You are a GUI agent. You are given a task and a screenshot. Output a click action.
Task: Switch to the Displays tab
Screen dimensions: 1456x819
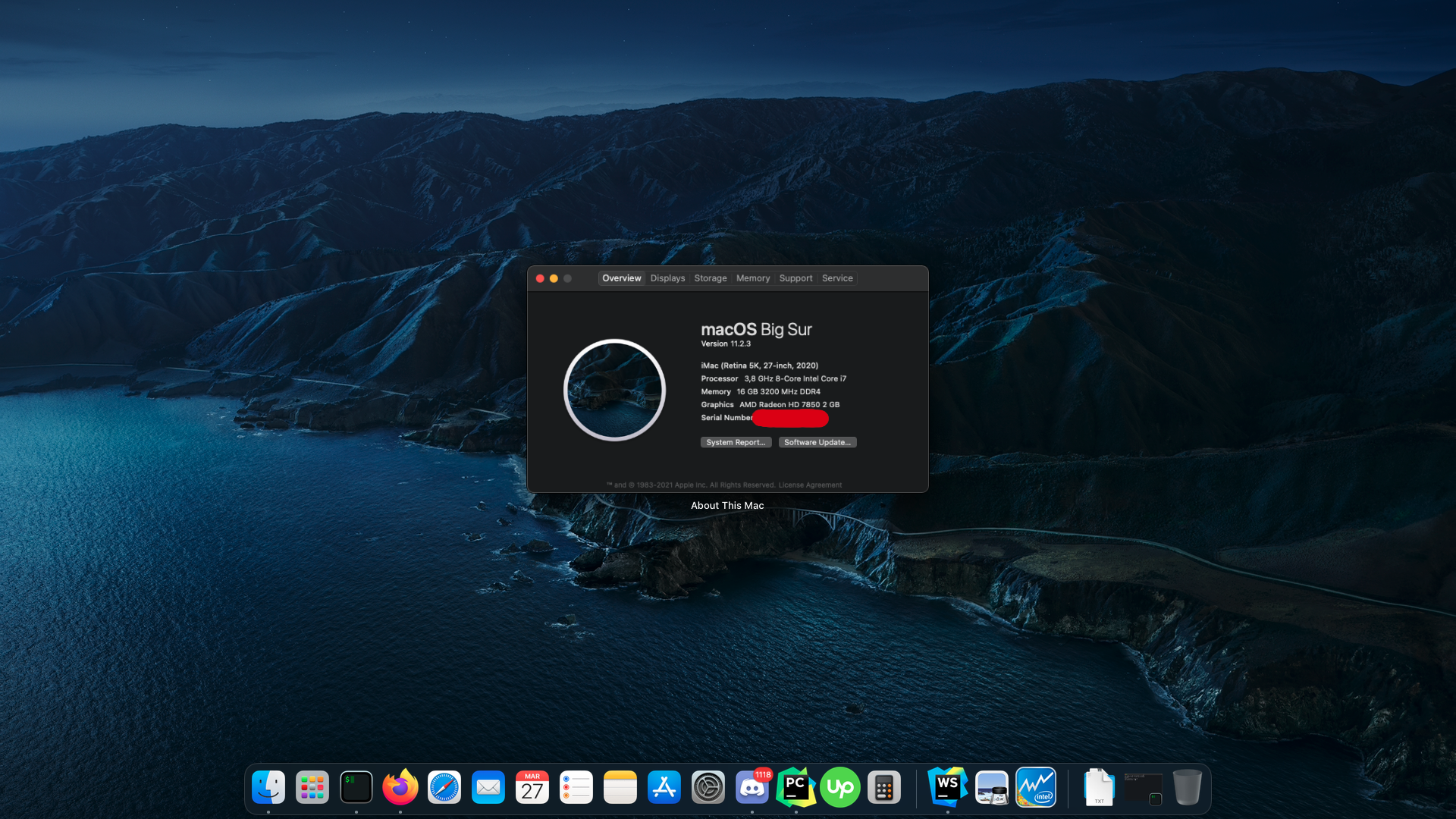click(667, 278)
